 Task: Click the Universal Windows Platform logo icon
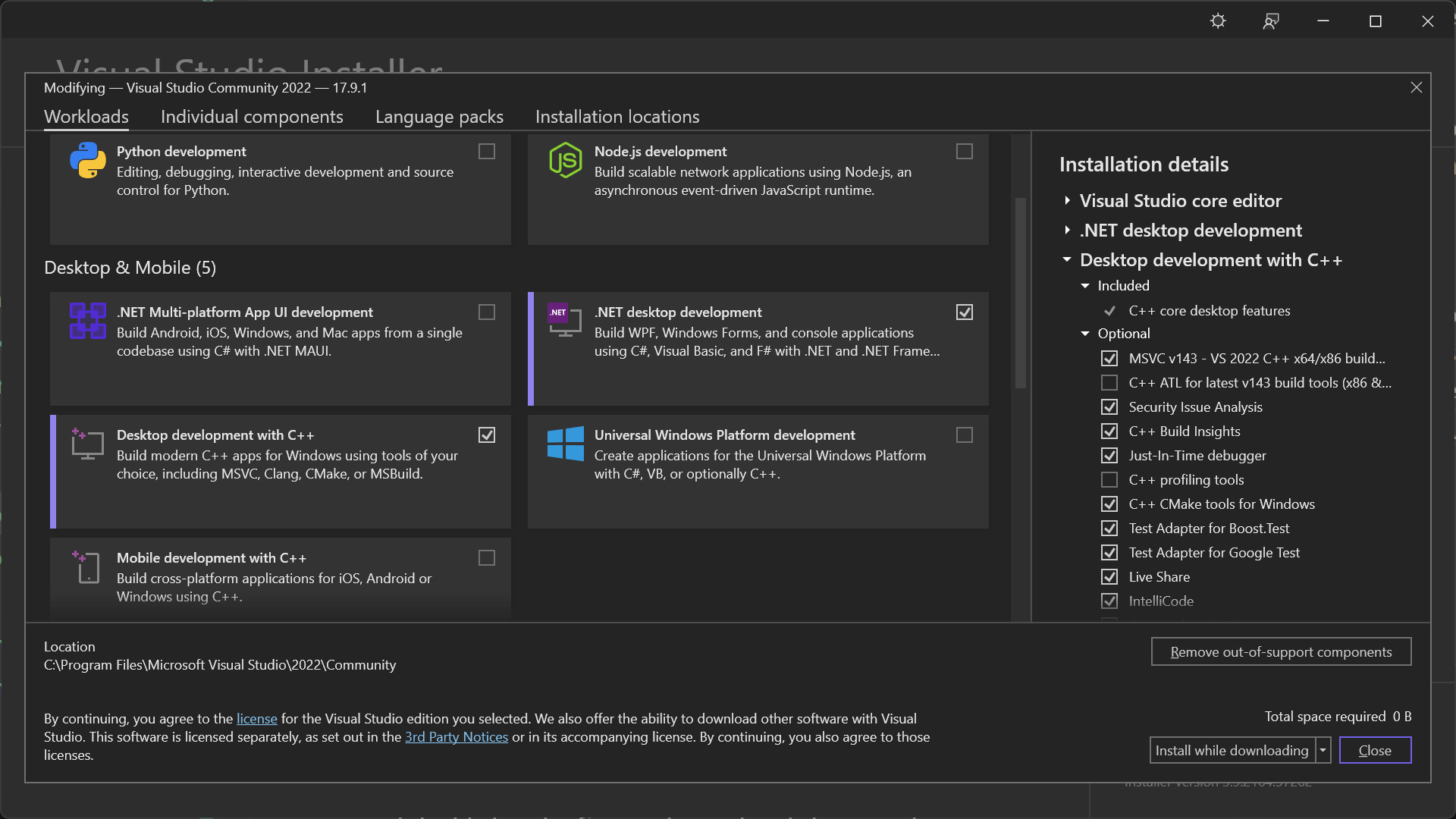pyautogui.click(x=566, y=444)
